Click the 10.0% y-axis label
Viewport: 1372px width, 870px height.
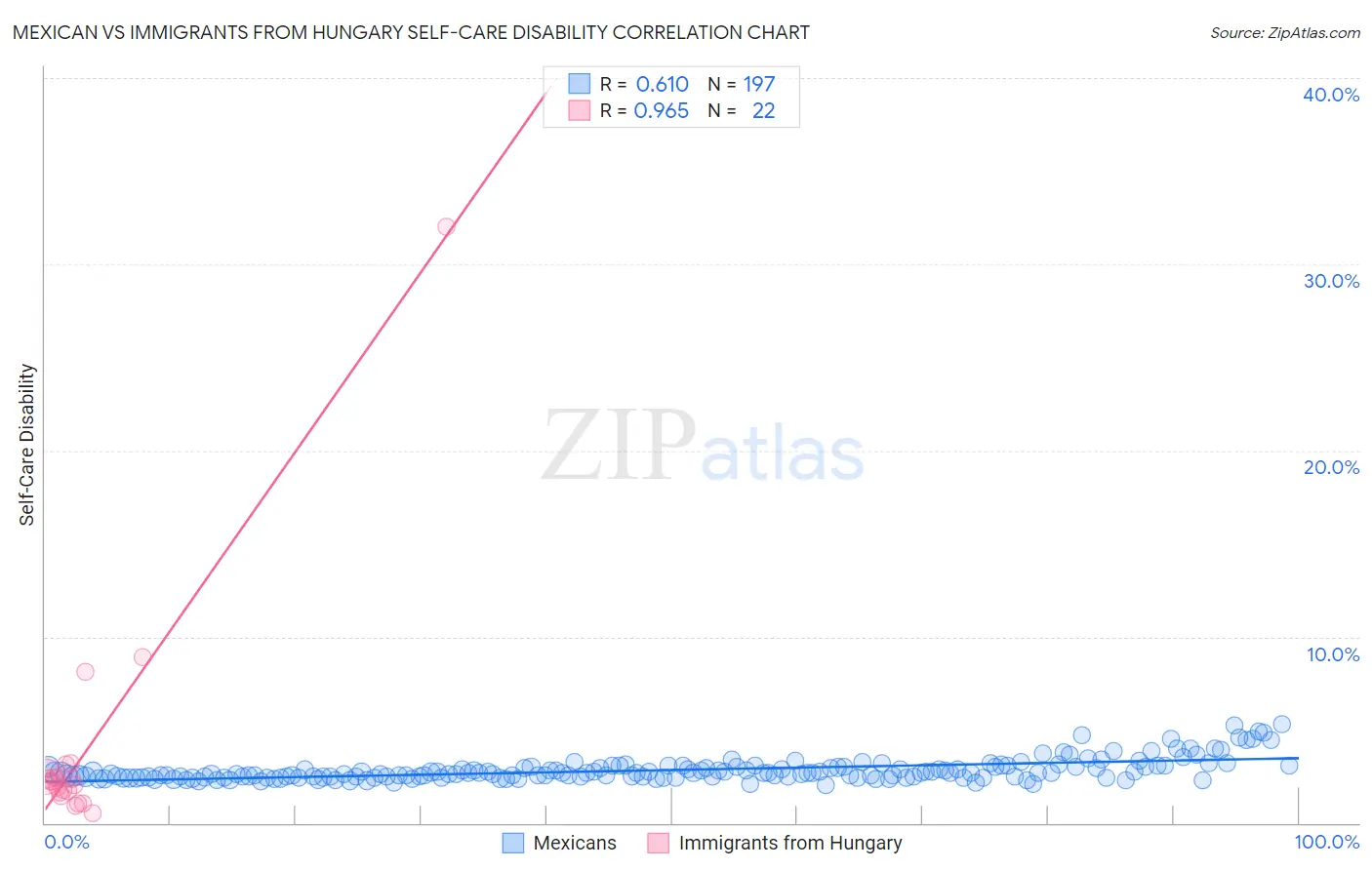pos(1333,654)
